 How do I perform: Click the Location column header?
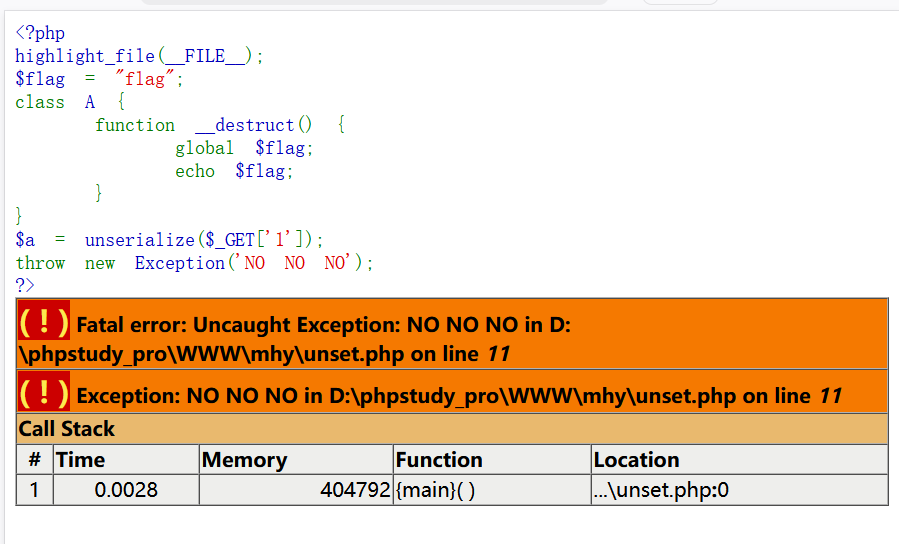click(x=636, y=460)
